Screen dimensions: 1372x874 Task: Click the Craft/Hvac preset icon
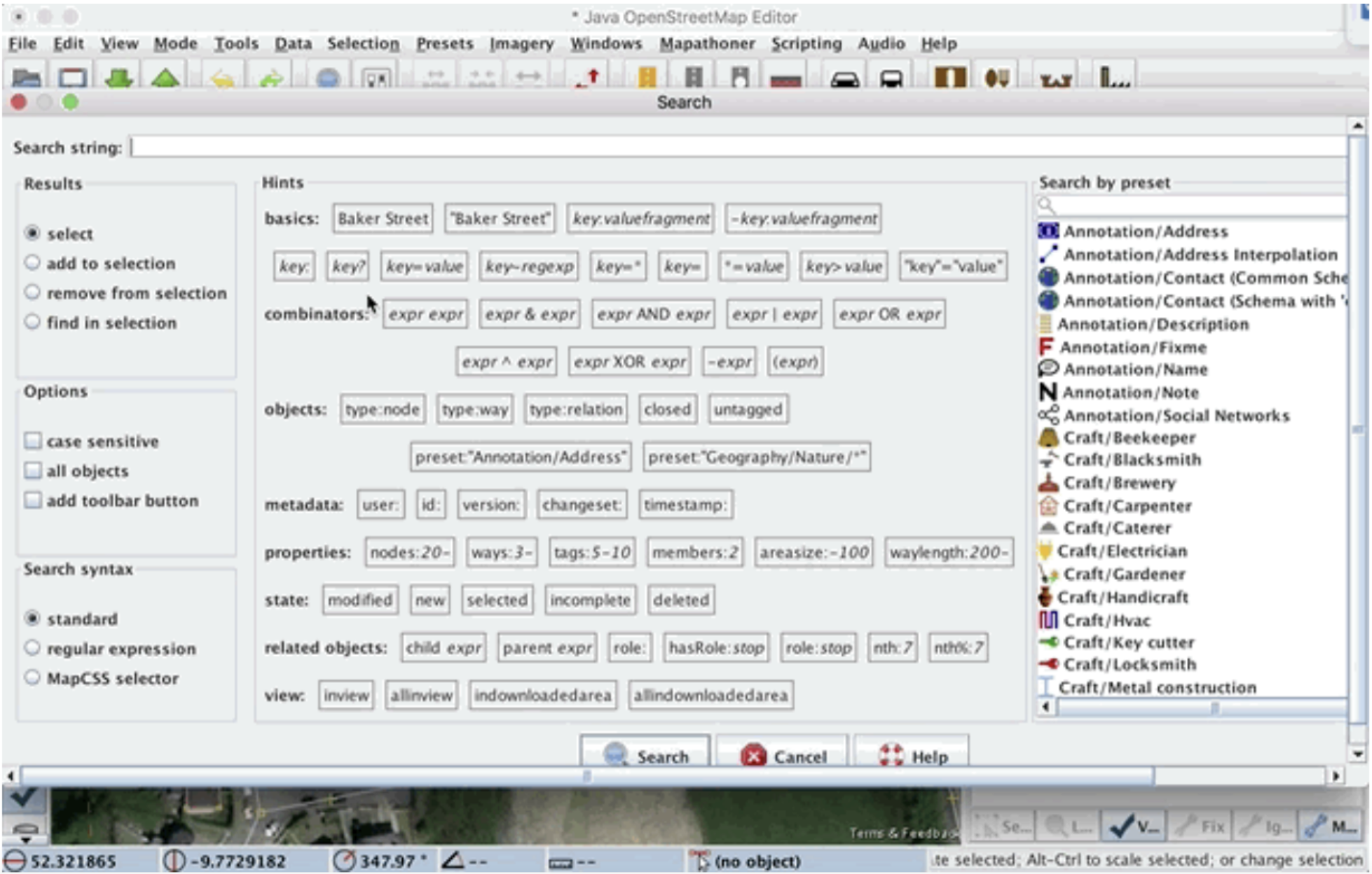pos(1048,620)
